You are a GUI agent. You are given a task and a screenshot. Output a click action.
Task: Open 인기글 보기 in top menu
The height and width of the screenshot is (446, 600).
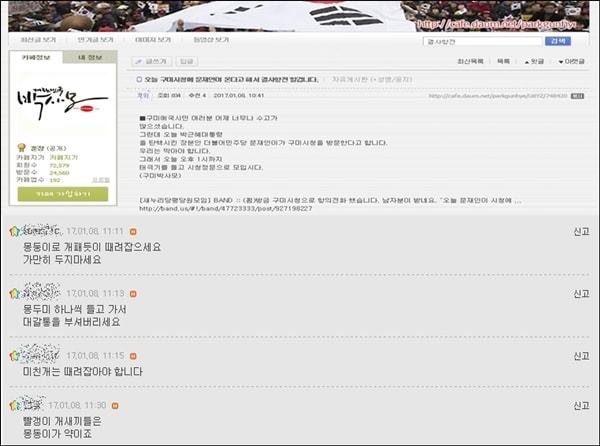point(95,40)
